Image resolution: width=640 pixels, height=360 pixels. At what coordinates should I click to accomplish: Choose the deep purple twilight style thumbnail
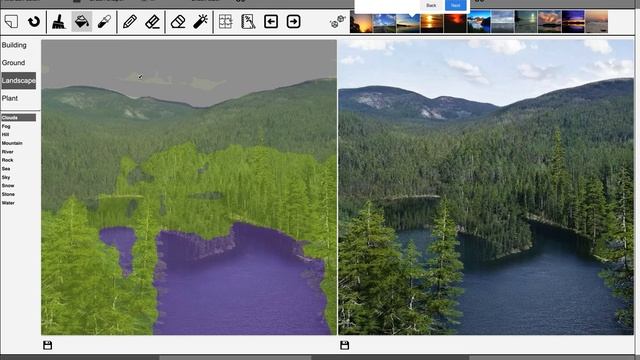573,22
